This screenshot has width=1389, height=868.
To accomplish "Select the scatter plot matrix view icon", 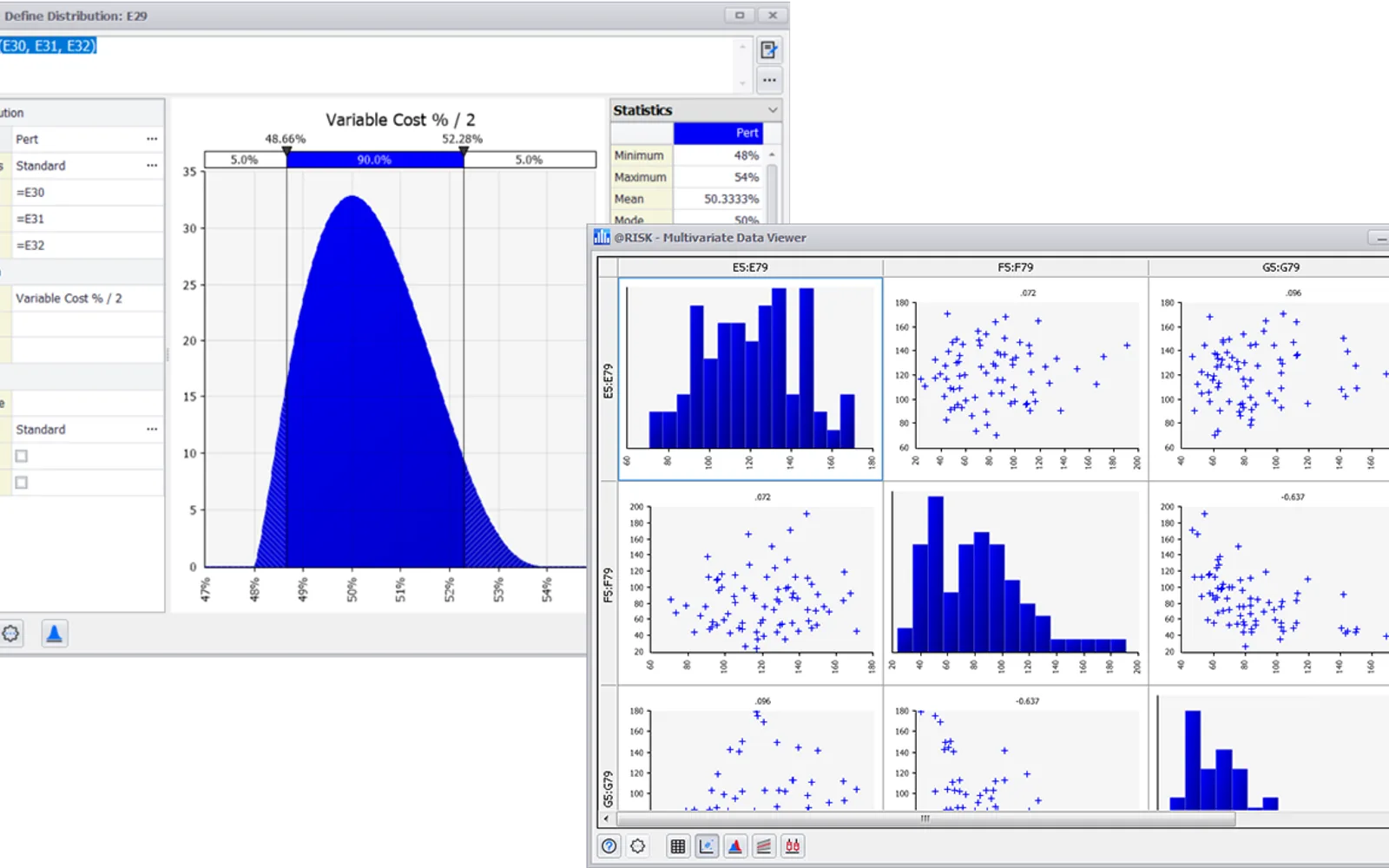I will [x=707, y=845].
